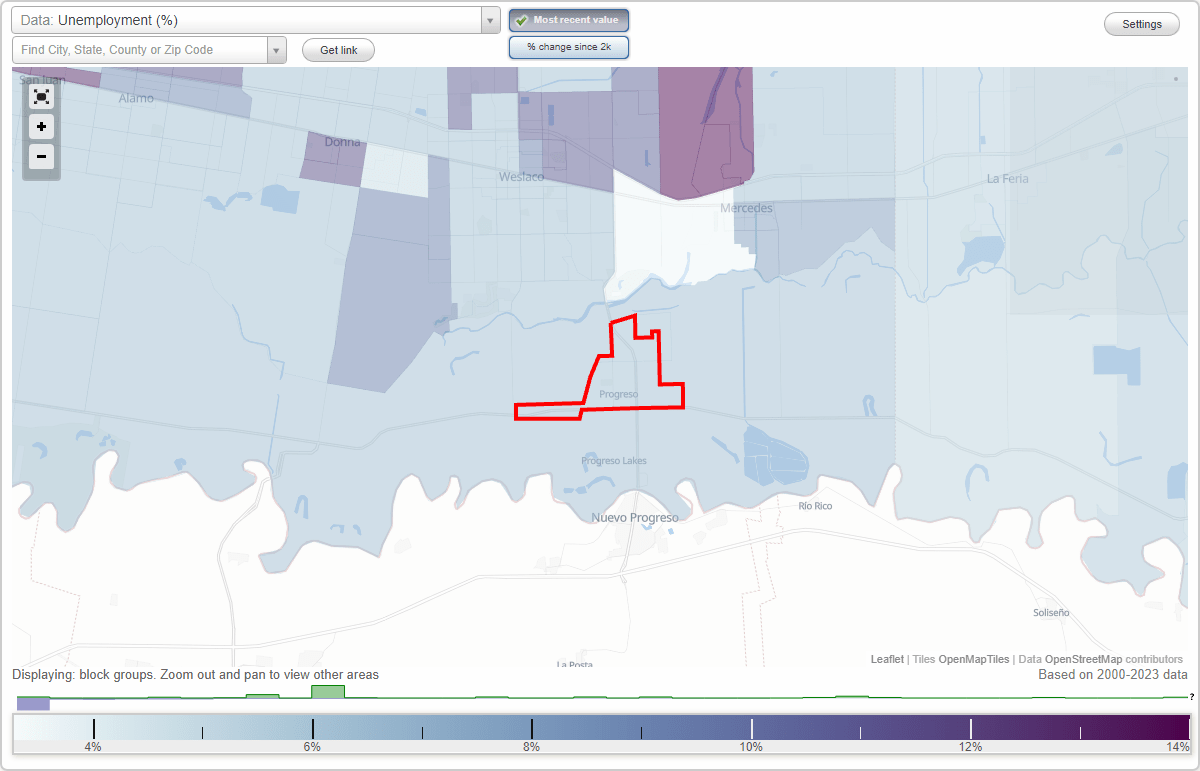Zoom in using the plus icon
Image resolution: width=1200 pixels, height=771 pixels.
click(41, 127)
